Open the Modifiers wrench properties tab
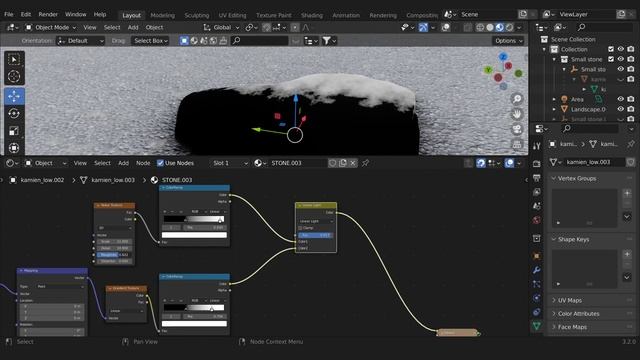640x360 pixels. (x=537, y=270)
